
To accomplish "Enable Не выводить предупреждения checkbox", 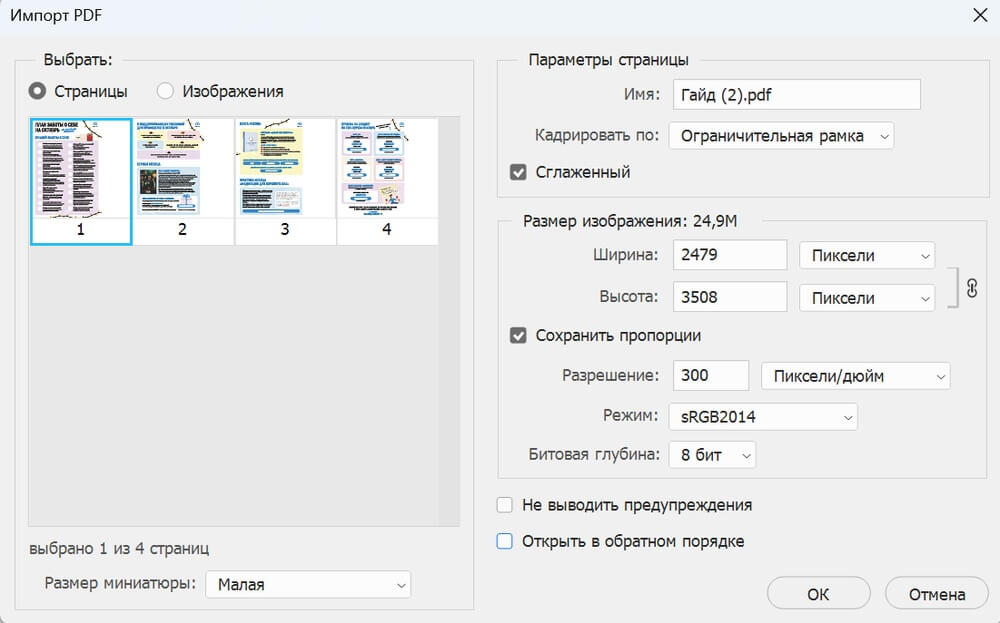I will 505,505.
